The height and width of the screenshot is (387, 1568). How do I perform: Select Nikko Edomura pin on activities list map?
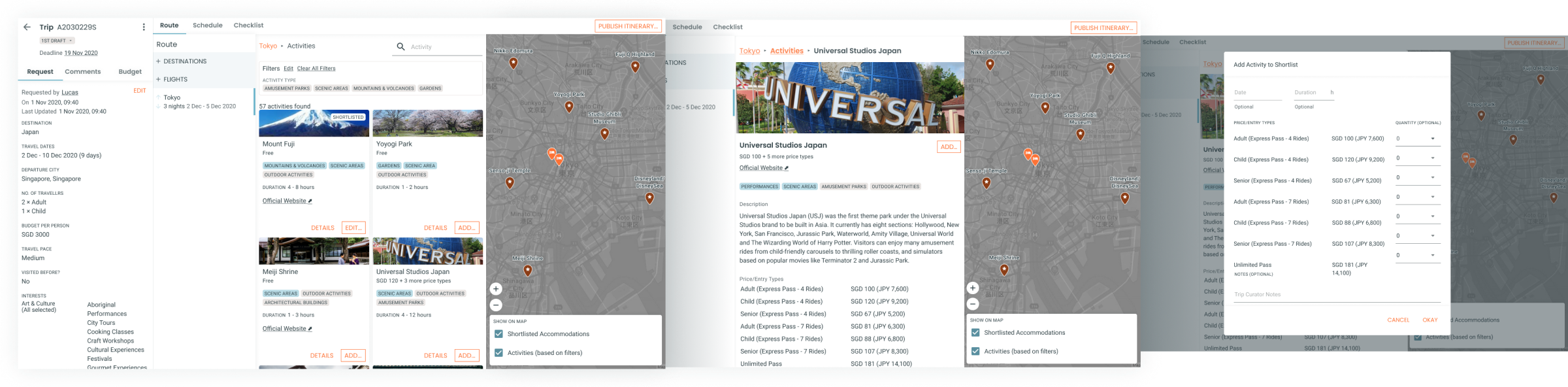click(x=514, y=63)
